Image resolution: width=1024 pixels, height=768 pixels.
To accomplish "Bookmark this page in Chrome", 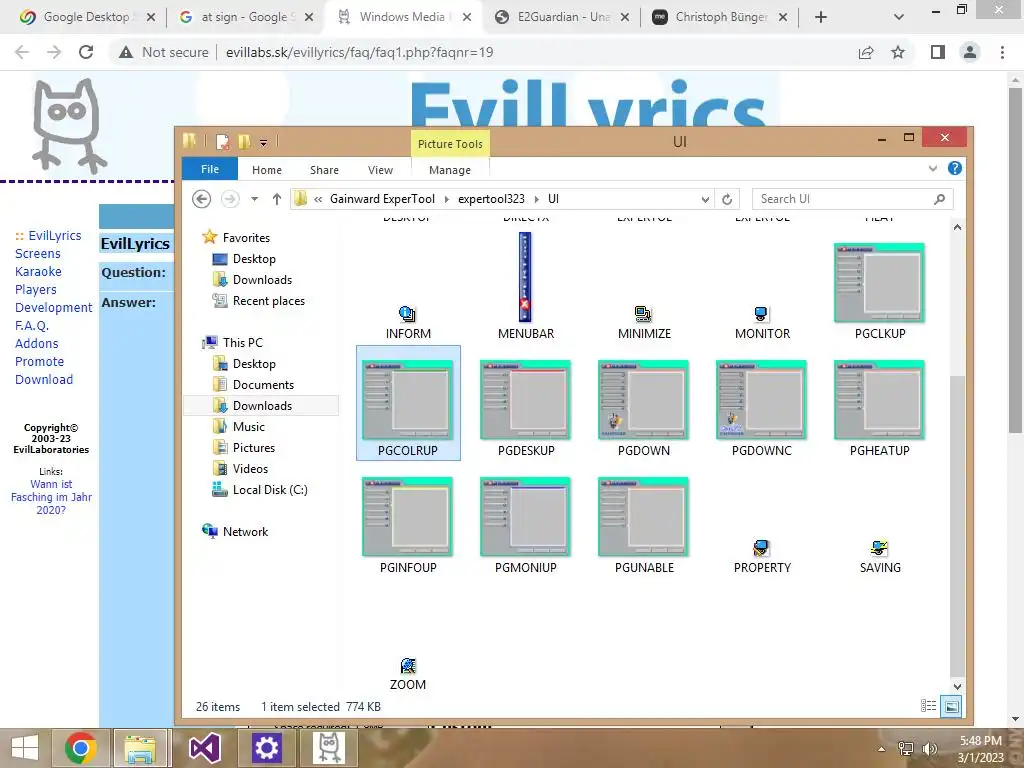I will [898, 52].
